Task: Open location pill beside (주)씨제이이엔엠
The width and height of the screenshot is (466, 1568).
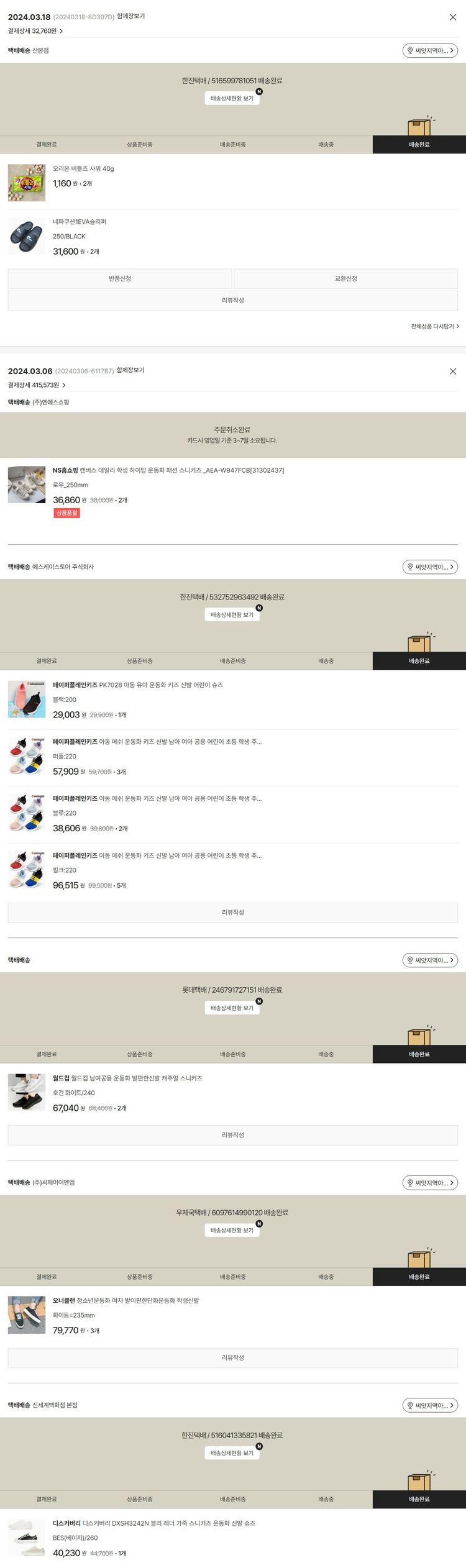Action: click(x=430, y=1183)
